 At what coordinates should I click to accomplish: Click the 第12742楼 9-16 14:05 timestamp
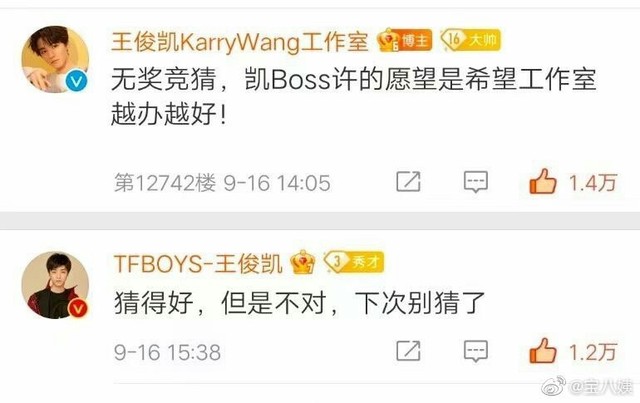[x=222, y=183]
